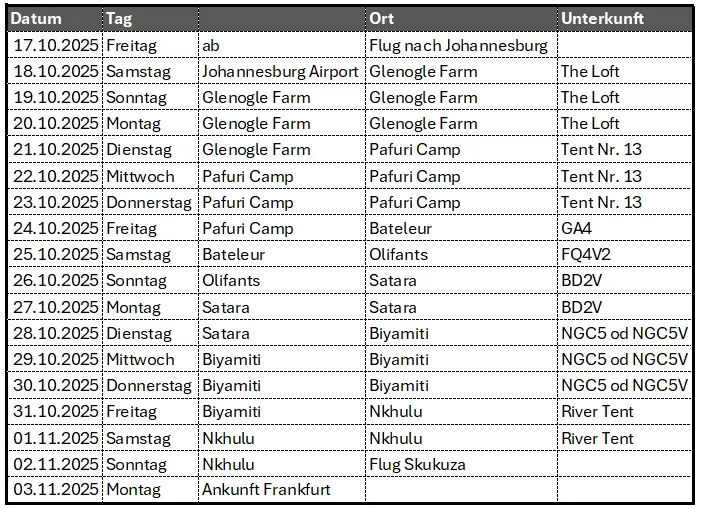702x509 pixels.
Task: Select the cell with date 17.10.2025
Action: 55,45
